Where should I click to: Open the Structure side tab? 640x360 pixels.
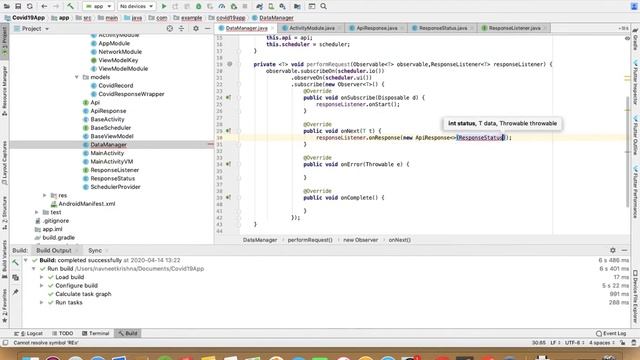4,213
